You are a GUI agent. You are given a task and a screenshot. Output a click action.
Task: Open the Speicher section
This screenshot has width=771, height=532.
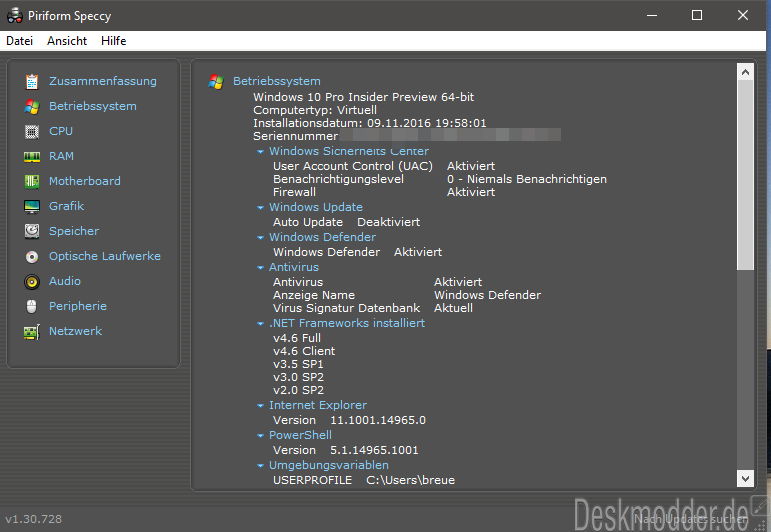74,231
